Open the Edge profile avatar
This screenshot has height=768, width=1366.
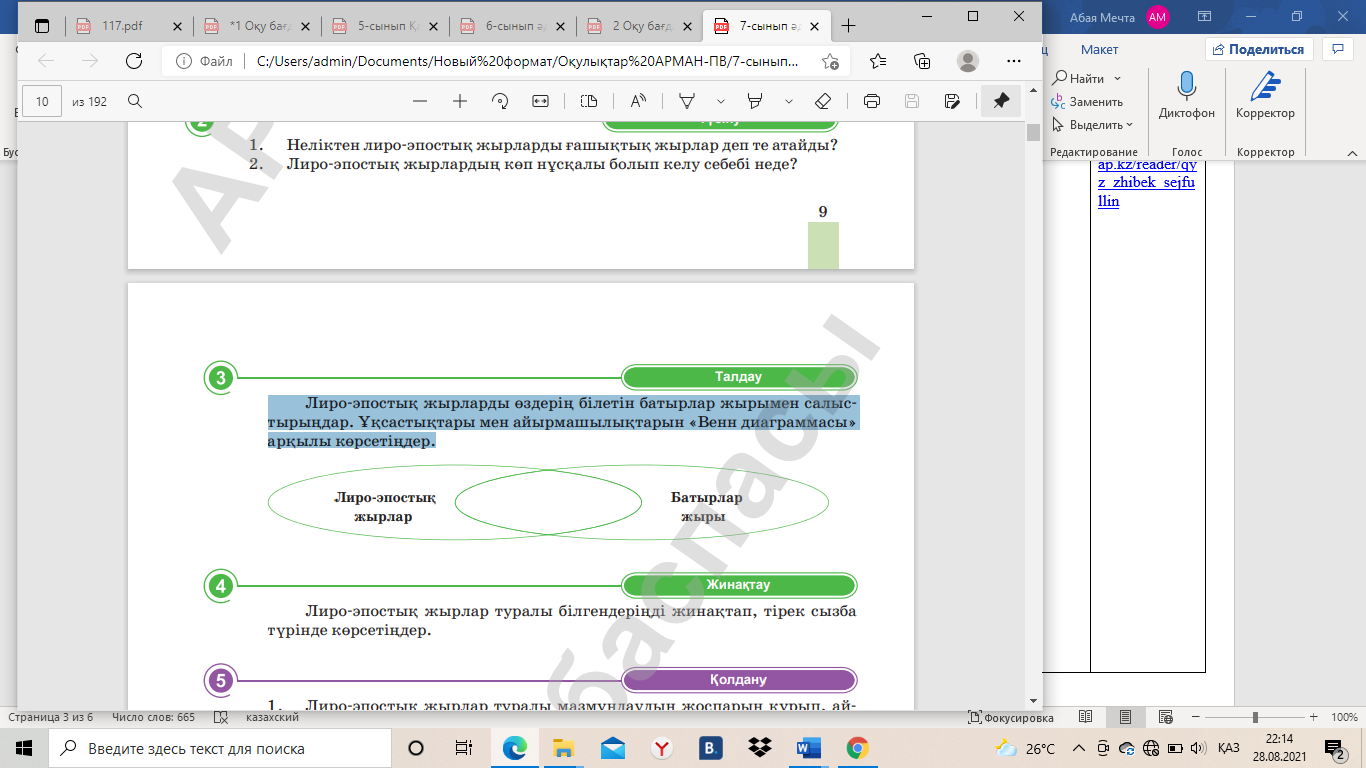click(x=967, y=61)
